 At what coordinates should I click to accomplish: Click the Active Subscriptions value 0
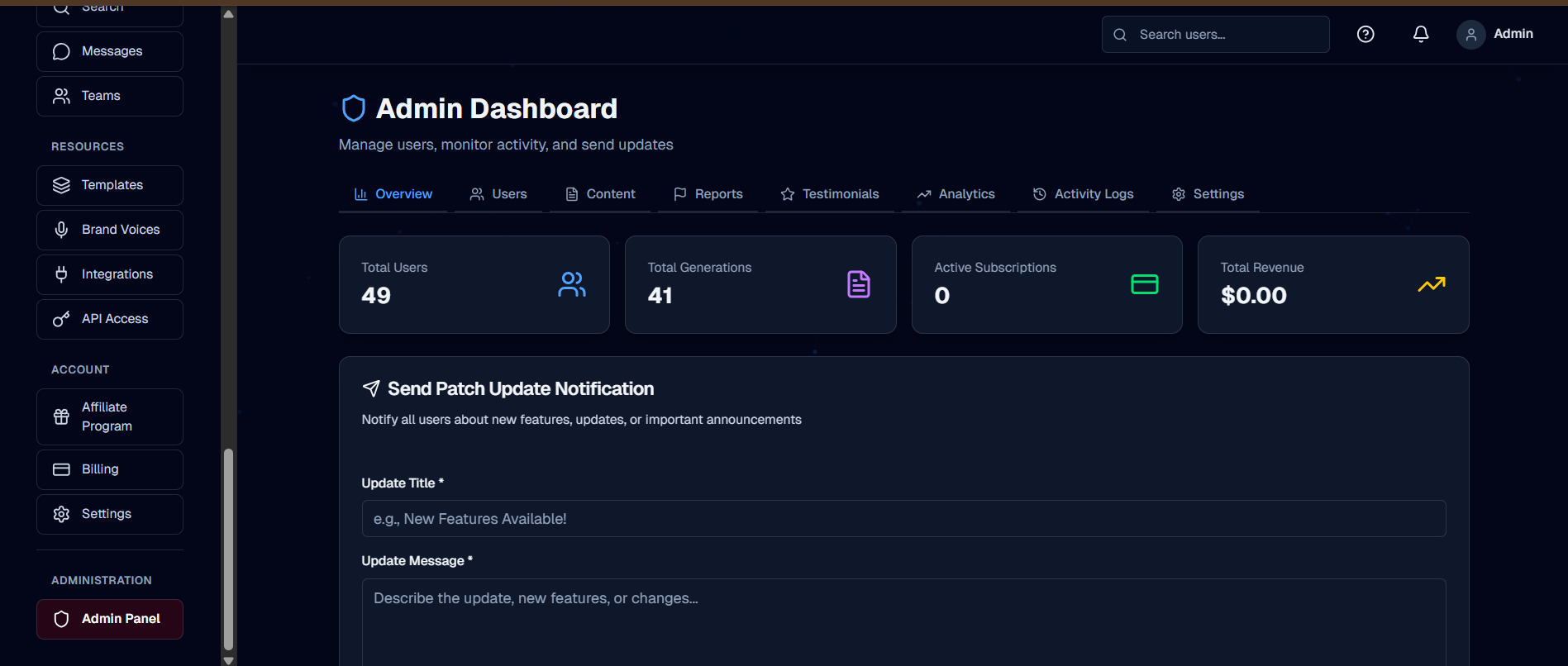[942, 296]
